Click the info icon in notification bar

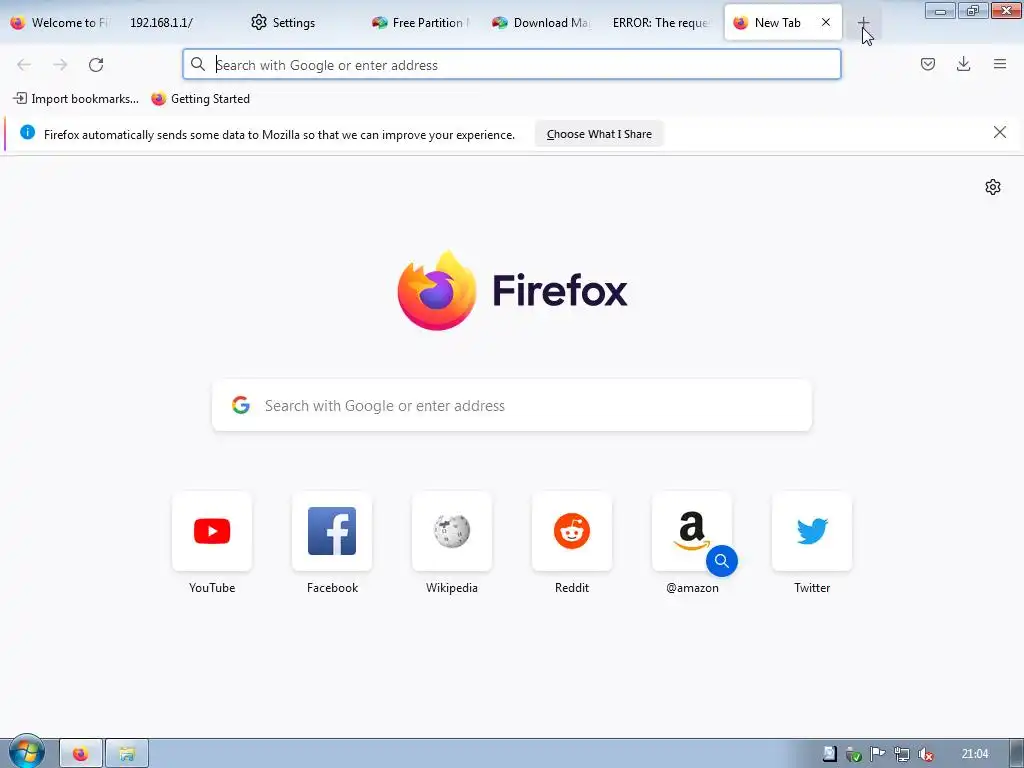(27, 133)
